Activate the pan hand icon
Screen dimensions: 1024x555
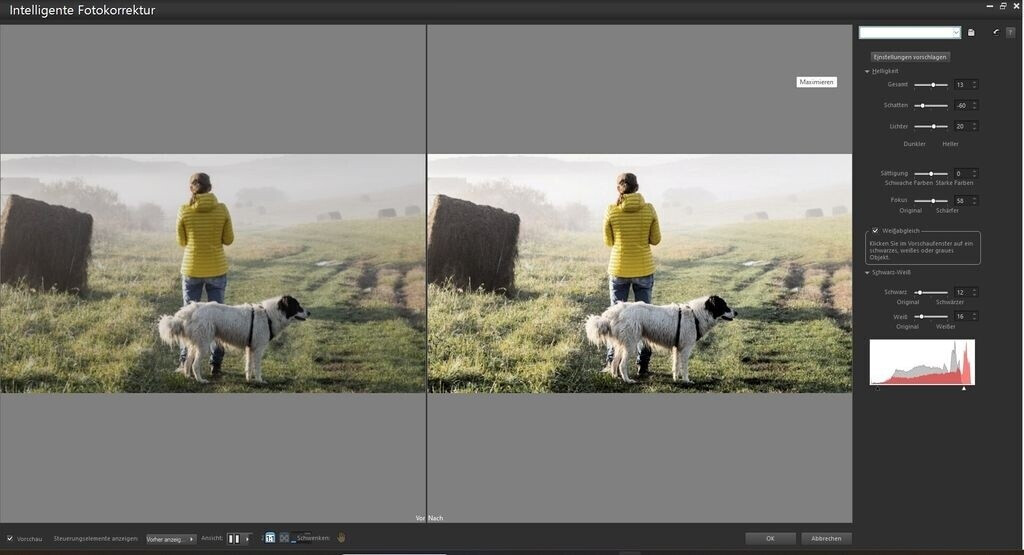[341, 538]
